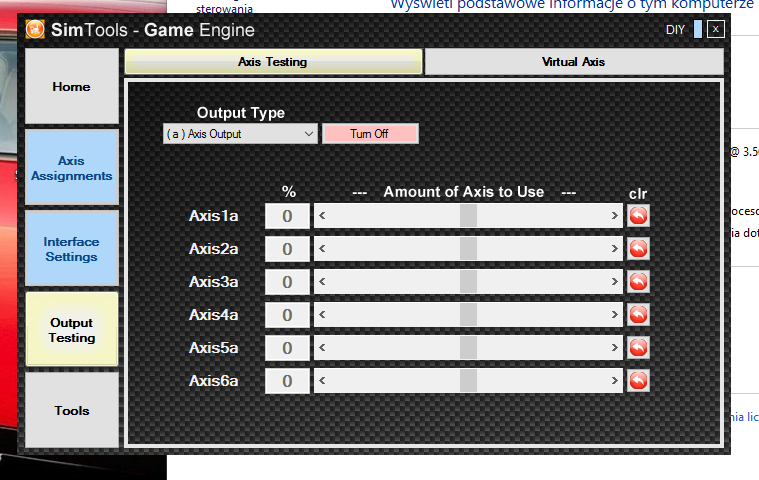This screenshot has width=759, height=480.
Task: Clear Axis1a with its red reset icon
Action: pos(638,216)
